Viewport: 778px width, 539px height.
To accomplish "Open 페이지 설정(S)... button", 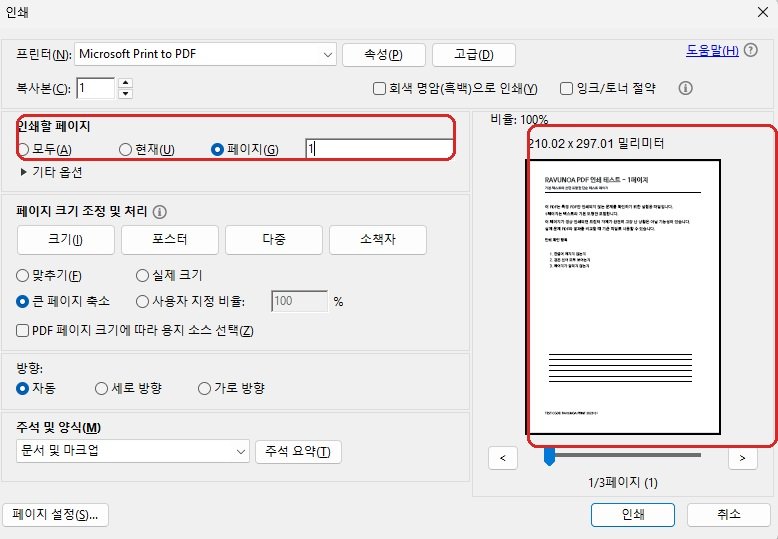I will (x=55, y=515).
